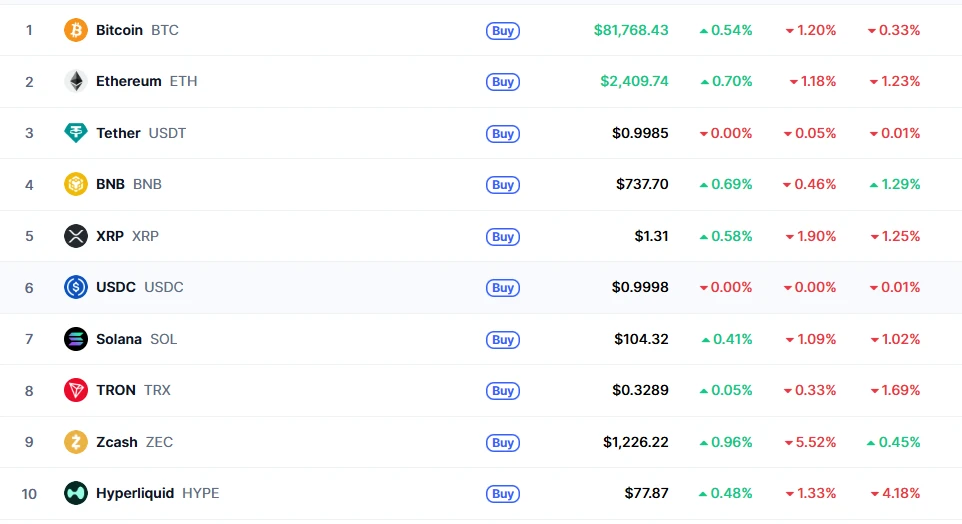Open the TRON TRX name link
Viewport: 962px width, 524px height.
[x=133, y=390]
